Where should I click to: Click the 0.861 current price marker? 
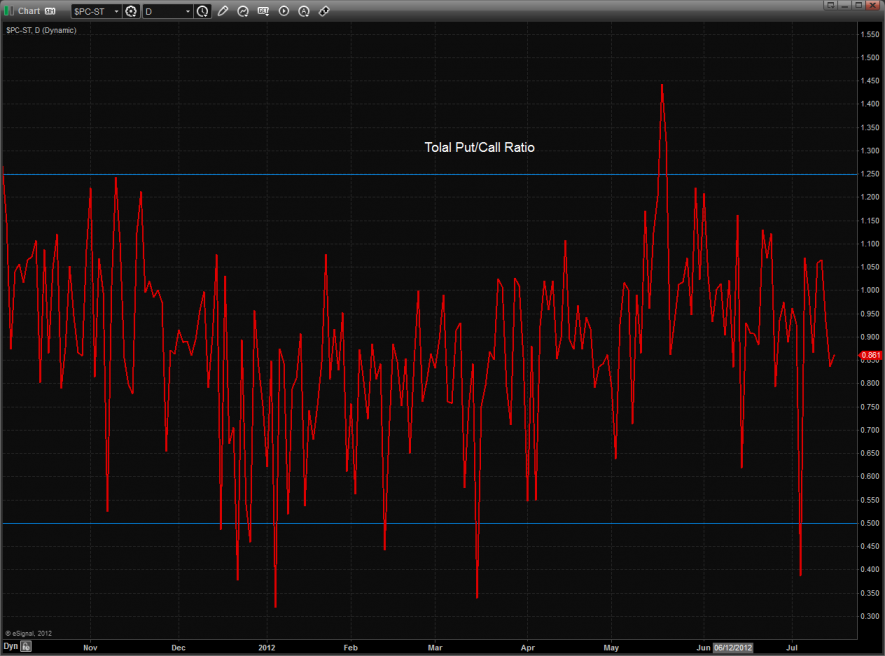[870, 355]
